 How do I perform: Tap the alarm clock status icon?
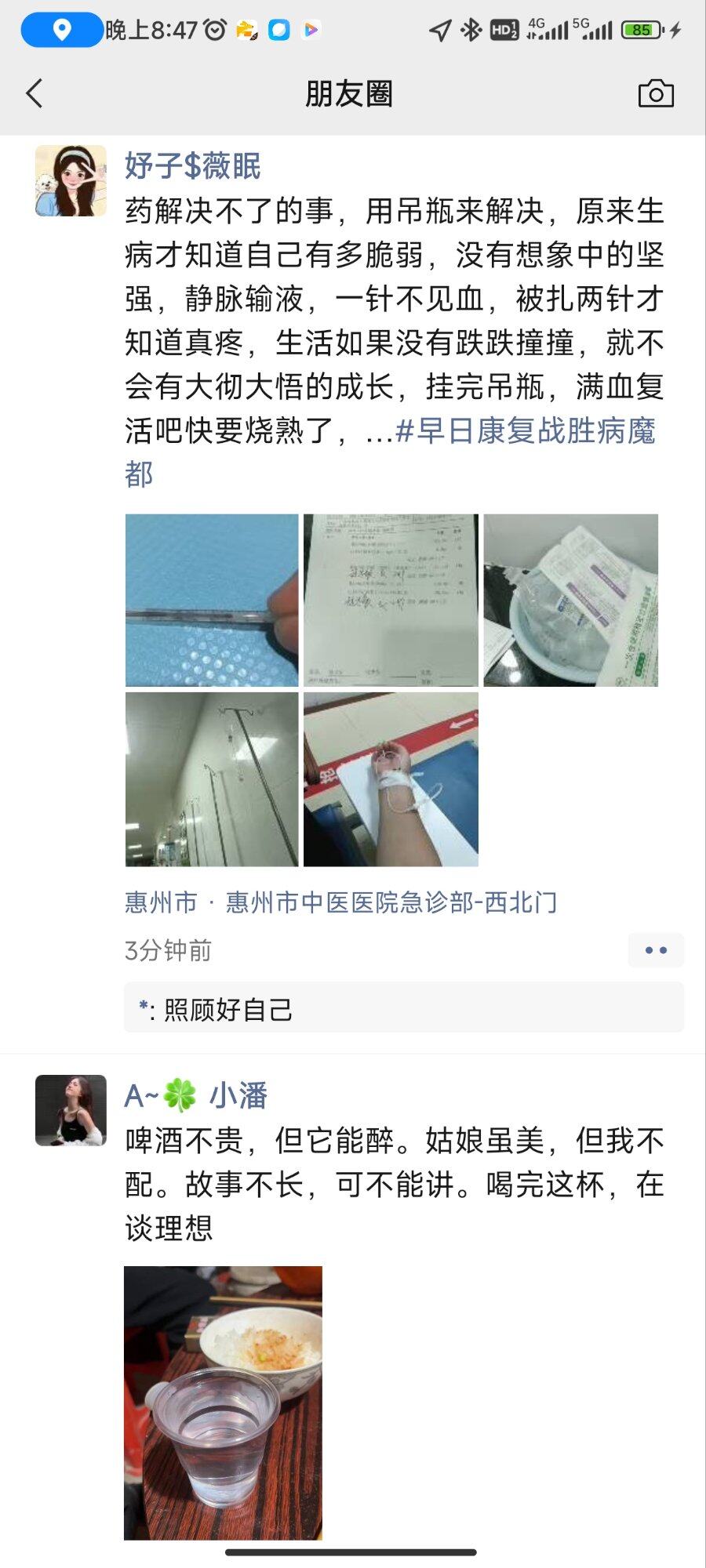point(215,30)
